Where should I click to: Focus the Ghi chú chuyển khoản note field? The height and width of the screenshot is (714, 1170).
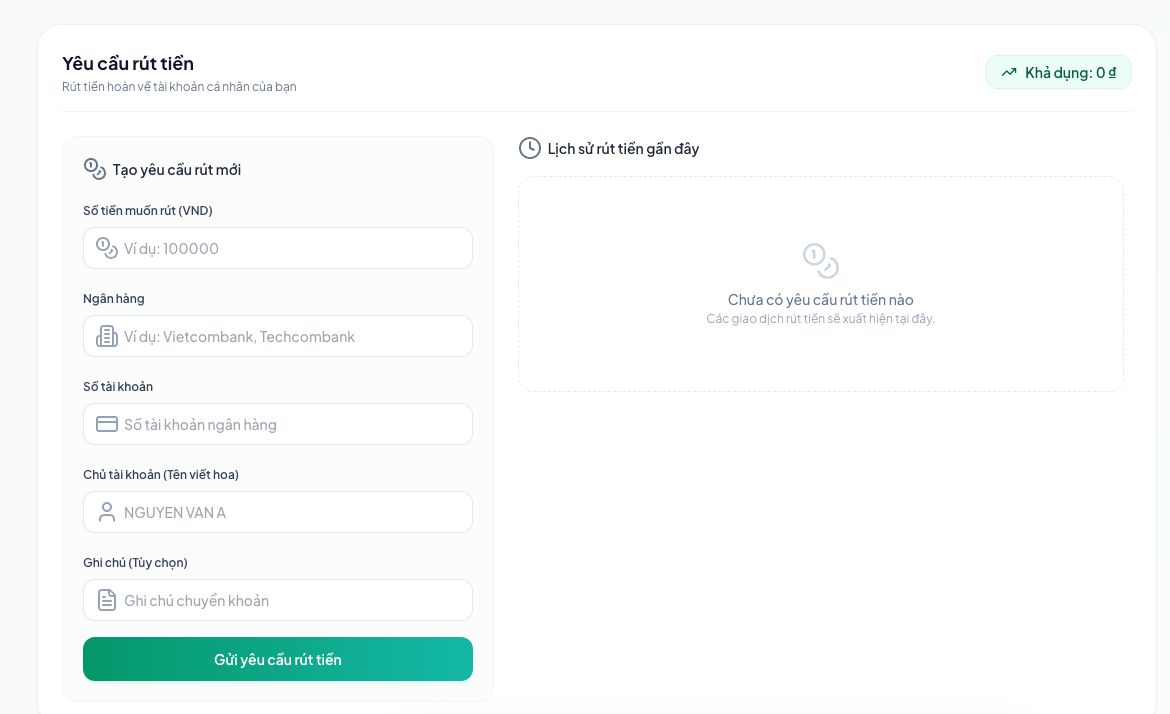tap(278, 601)
